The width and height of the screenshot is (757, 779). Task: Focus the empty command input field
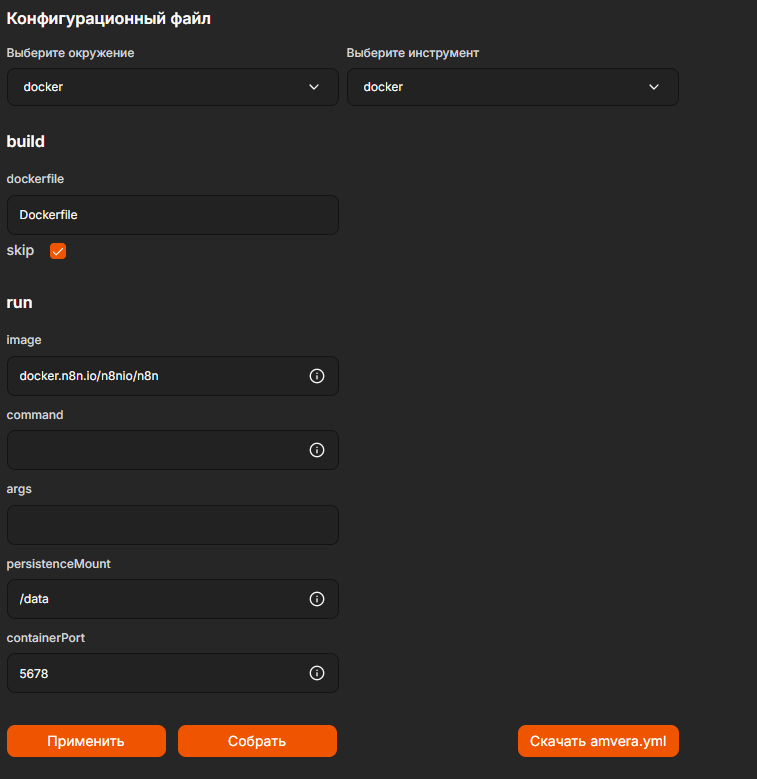(x=173, y=450)
